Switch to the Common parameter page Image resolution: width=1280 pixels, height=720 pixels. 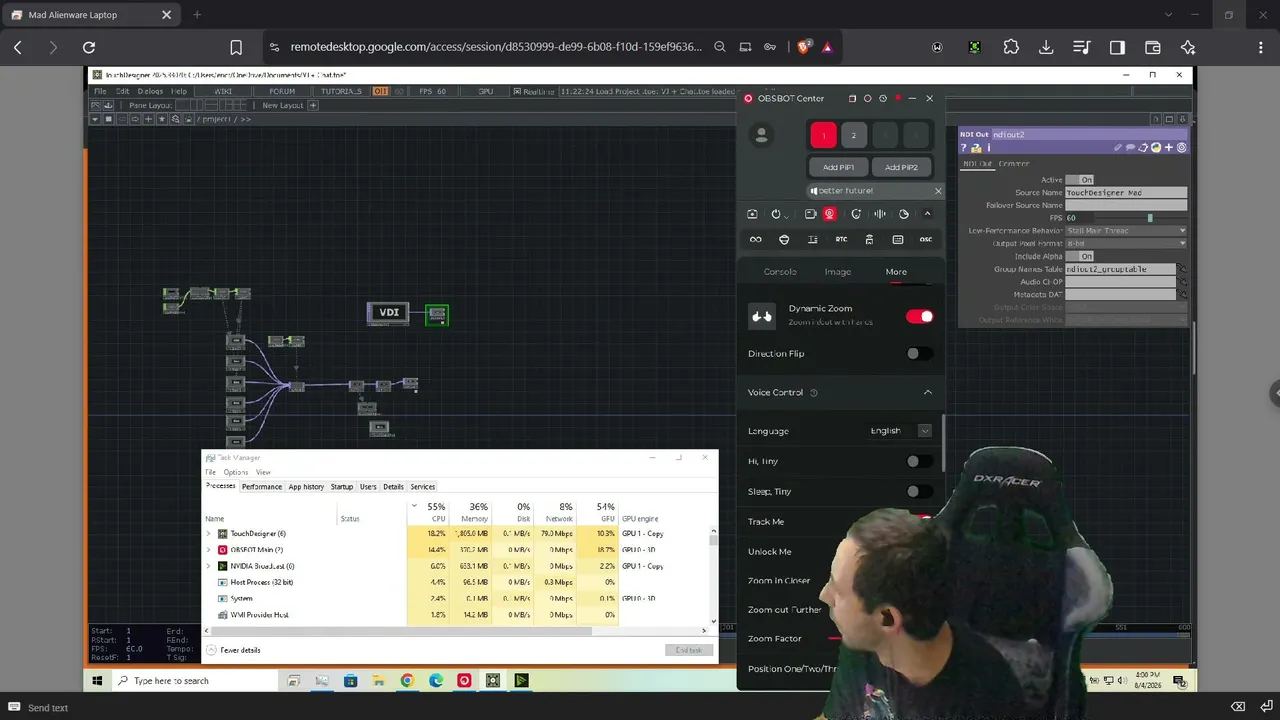pos(1013,164)
